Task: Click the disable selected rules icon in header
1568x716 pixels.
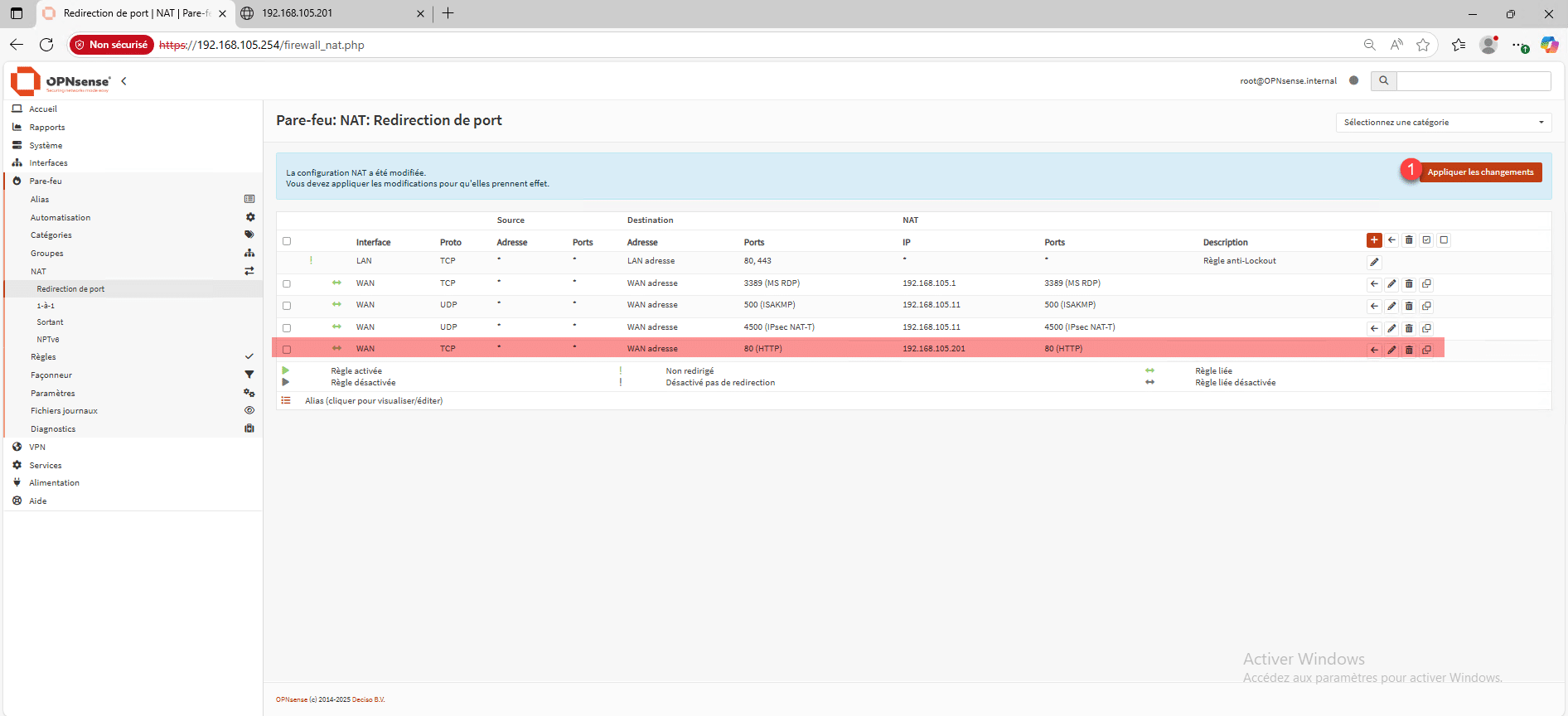Action: pyautogui.click(x=1444, y=240)
